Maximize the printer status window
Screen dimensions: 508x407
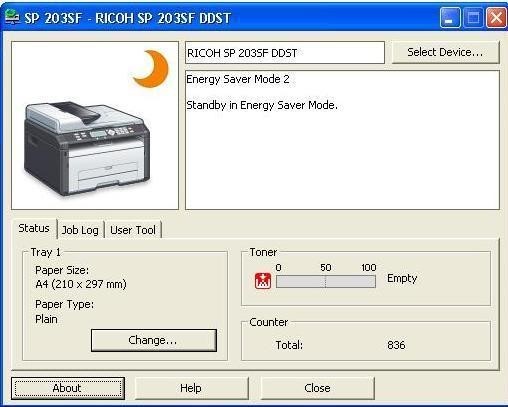[473, 18]
